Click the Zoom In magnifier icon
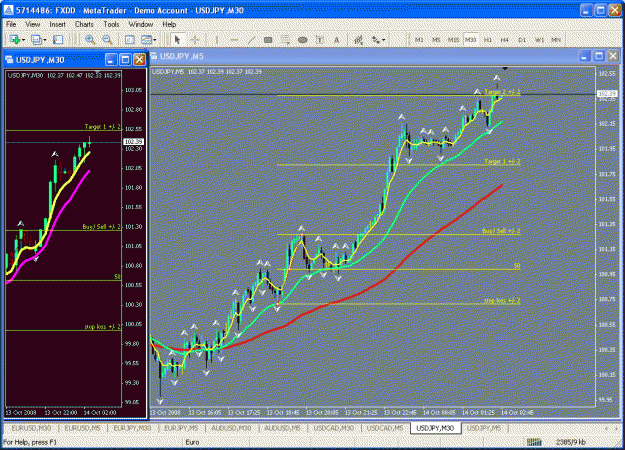 click(x=90, y=39)
